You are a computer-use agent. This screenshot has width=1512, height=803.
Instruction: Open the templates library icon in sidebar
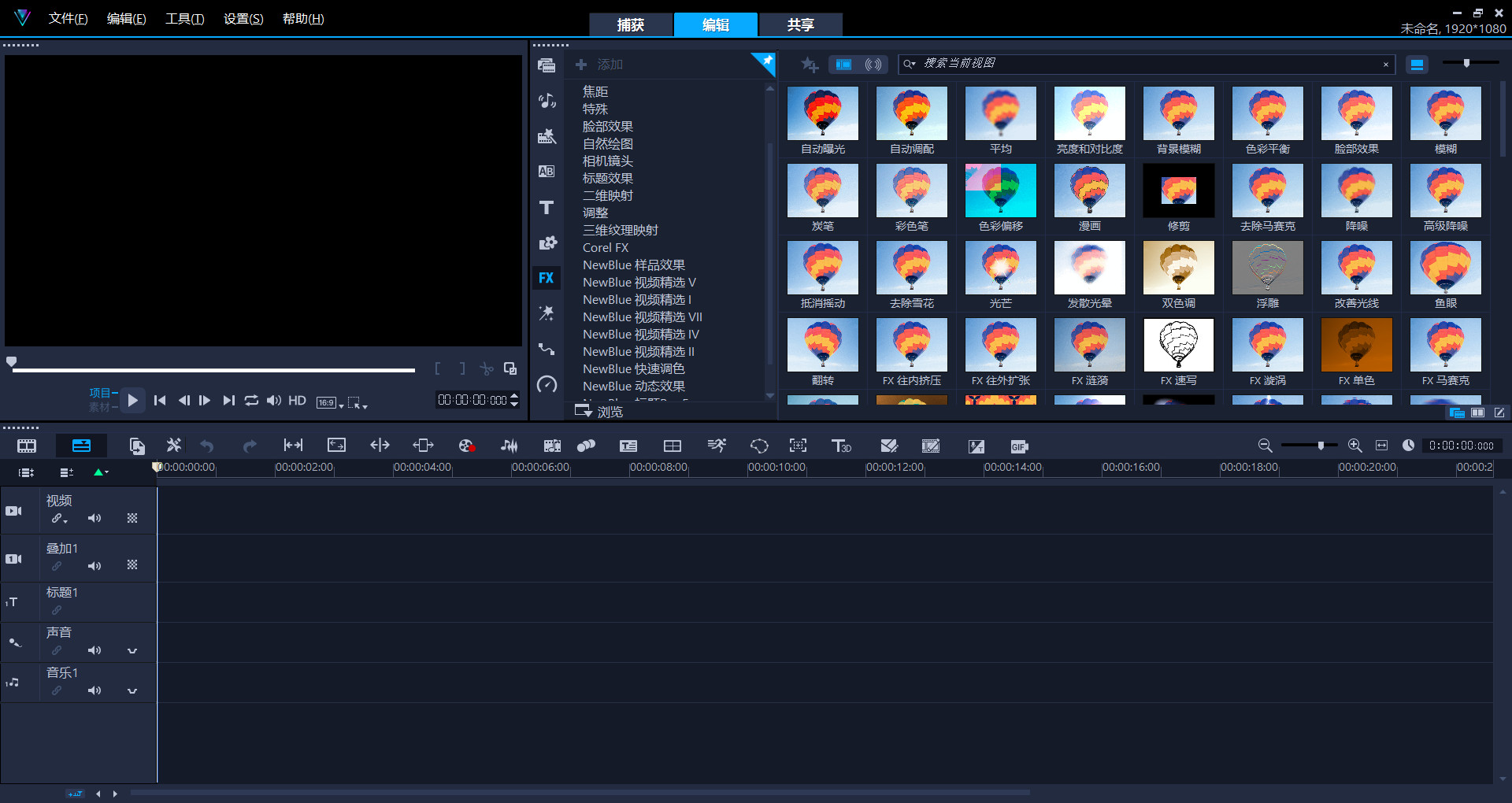(547, 136)
